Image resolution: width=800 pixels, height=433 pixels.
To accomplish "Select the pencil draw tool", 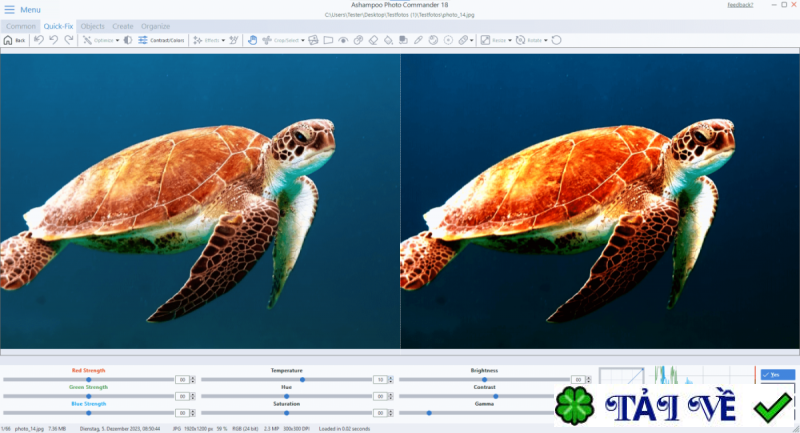I will [x=418, y=40].
